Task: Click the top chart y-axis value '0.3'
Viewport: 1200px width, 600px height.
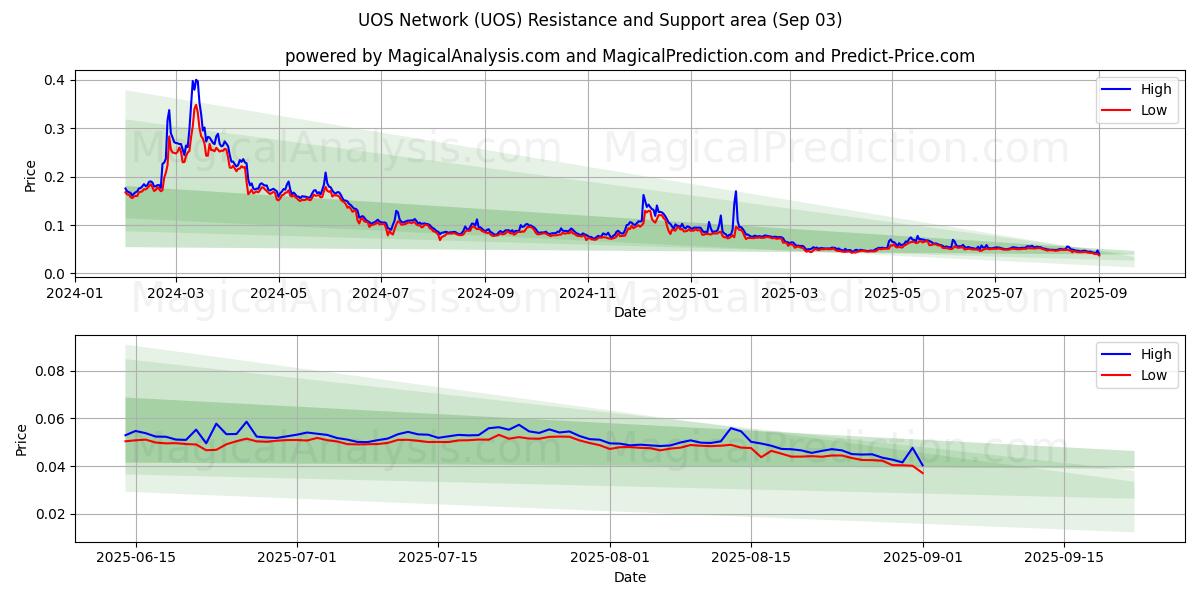Action: (x=54, y=129)
